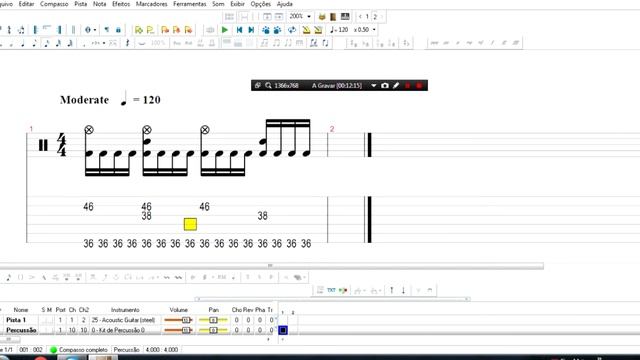
Task: Toggle the loop playback icon
Action: point(292,30)
